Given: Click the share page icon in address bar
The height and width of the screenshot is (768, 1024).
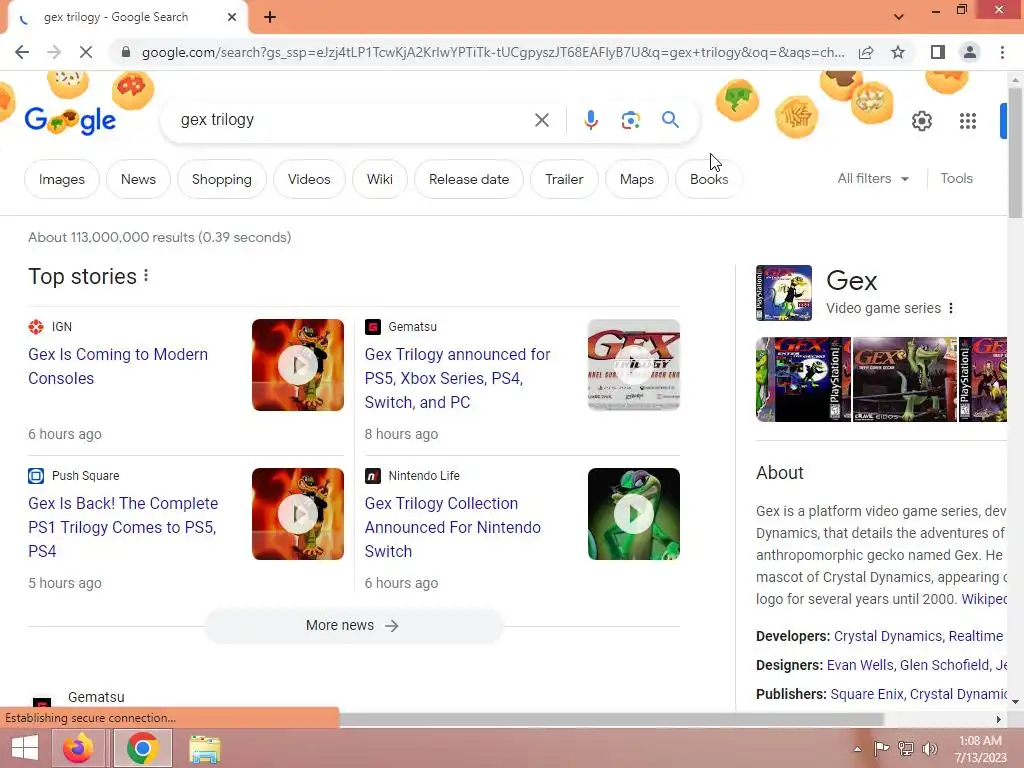Looking at the screenshot, I should [866, 52].
